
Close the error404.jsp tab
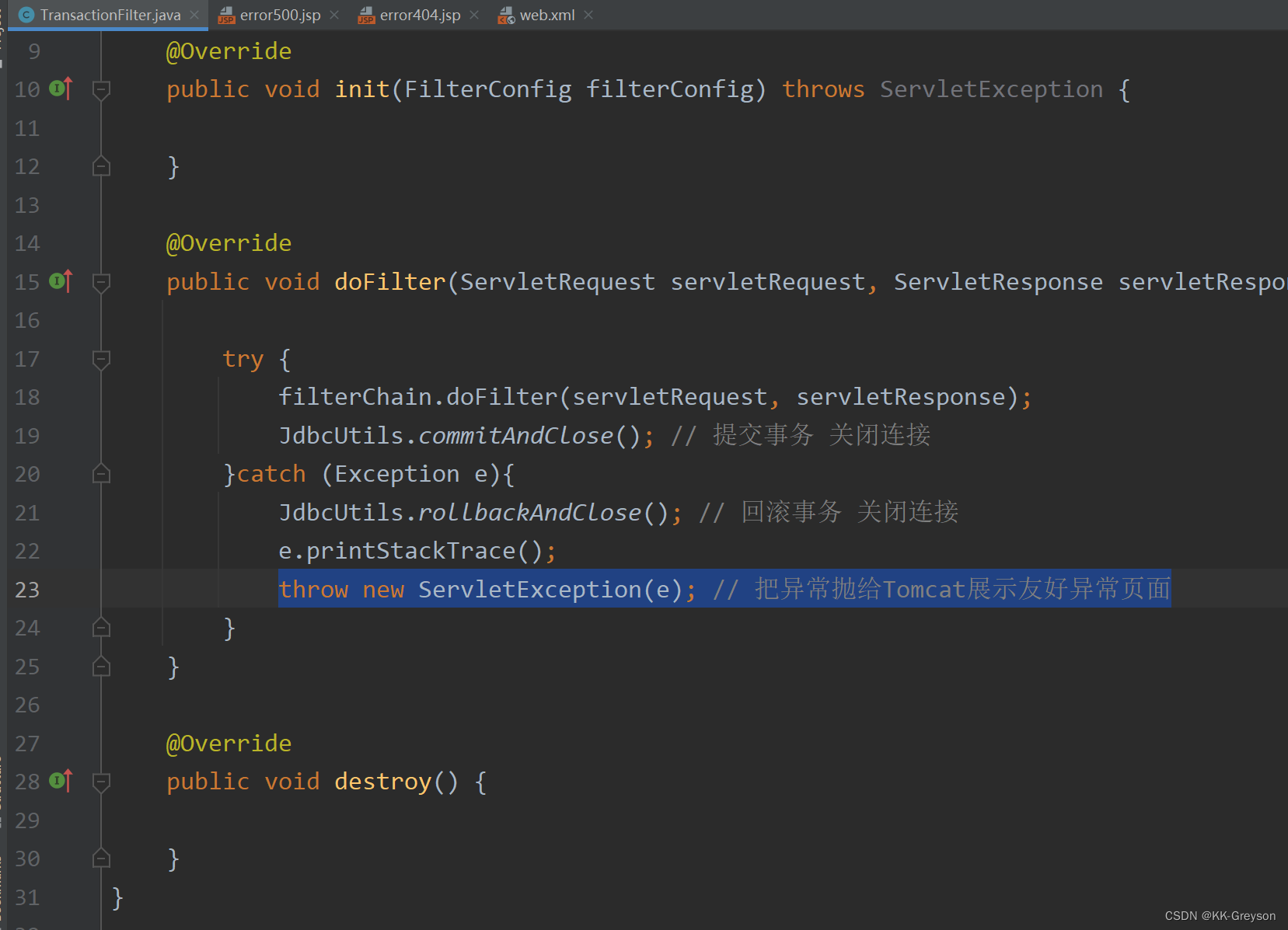(474, 15)
